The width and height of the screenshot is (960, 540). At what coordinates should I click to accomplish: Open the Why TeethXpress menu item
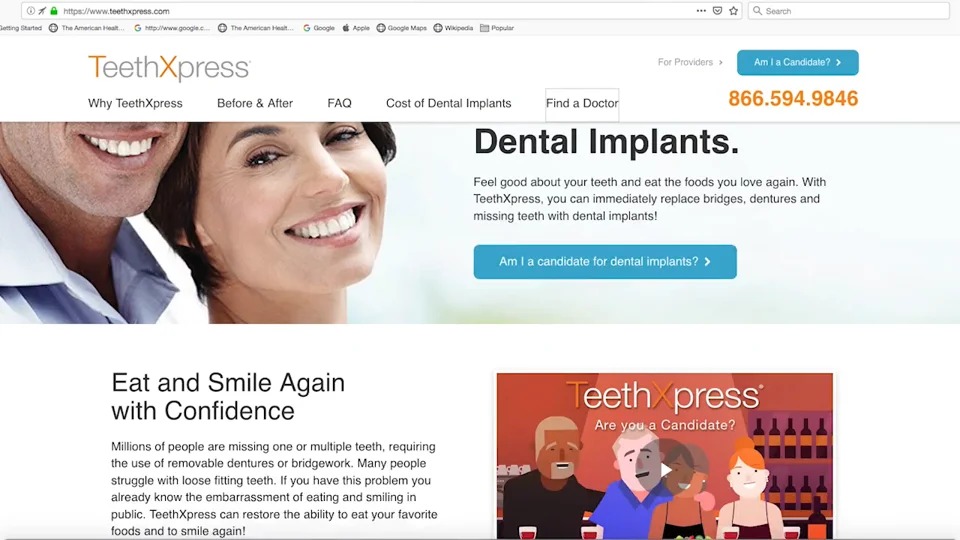[135, 103]
